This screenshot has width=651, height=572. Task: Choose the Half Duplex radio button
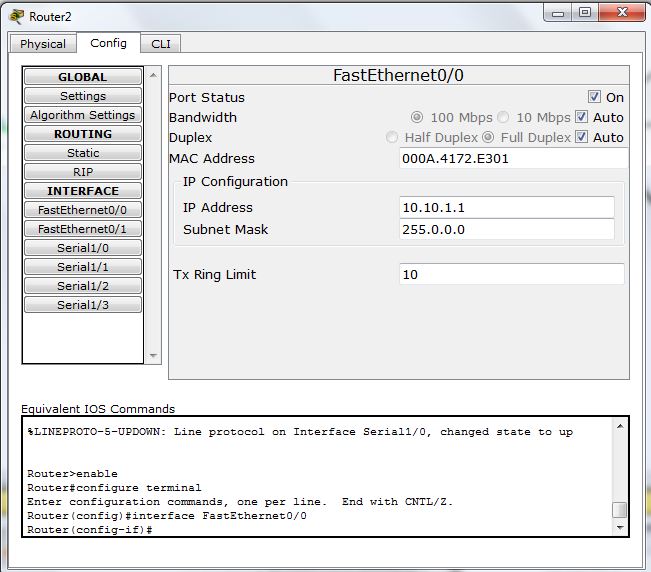point(392,137)
